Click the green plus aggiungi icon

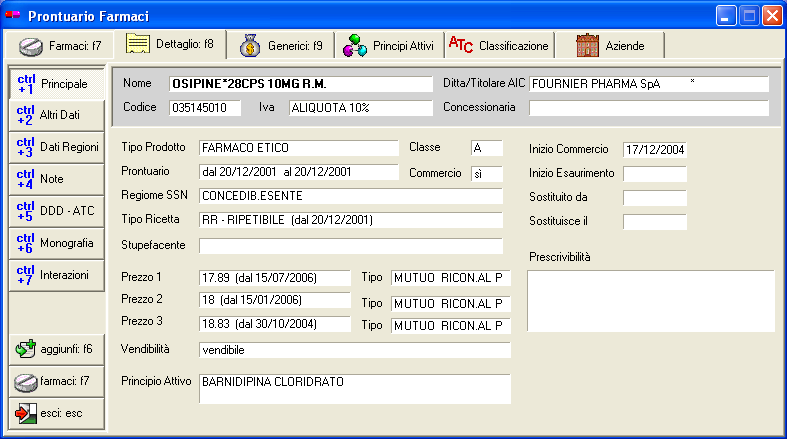pyautogui.click(x=26, y=349)
